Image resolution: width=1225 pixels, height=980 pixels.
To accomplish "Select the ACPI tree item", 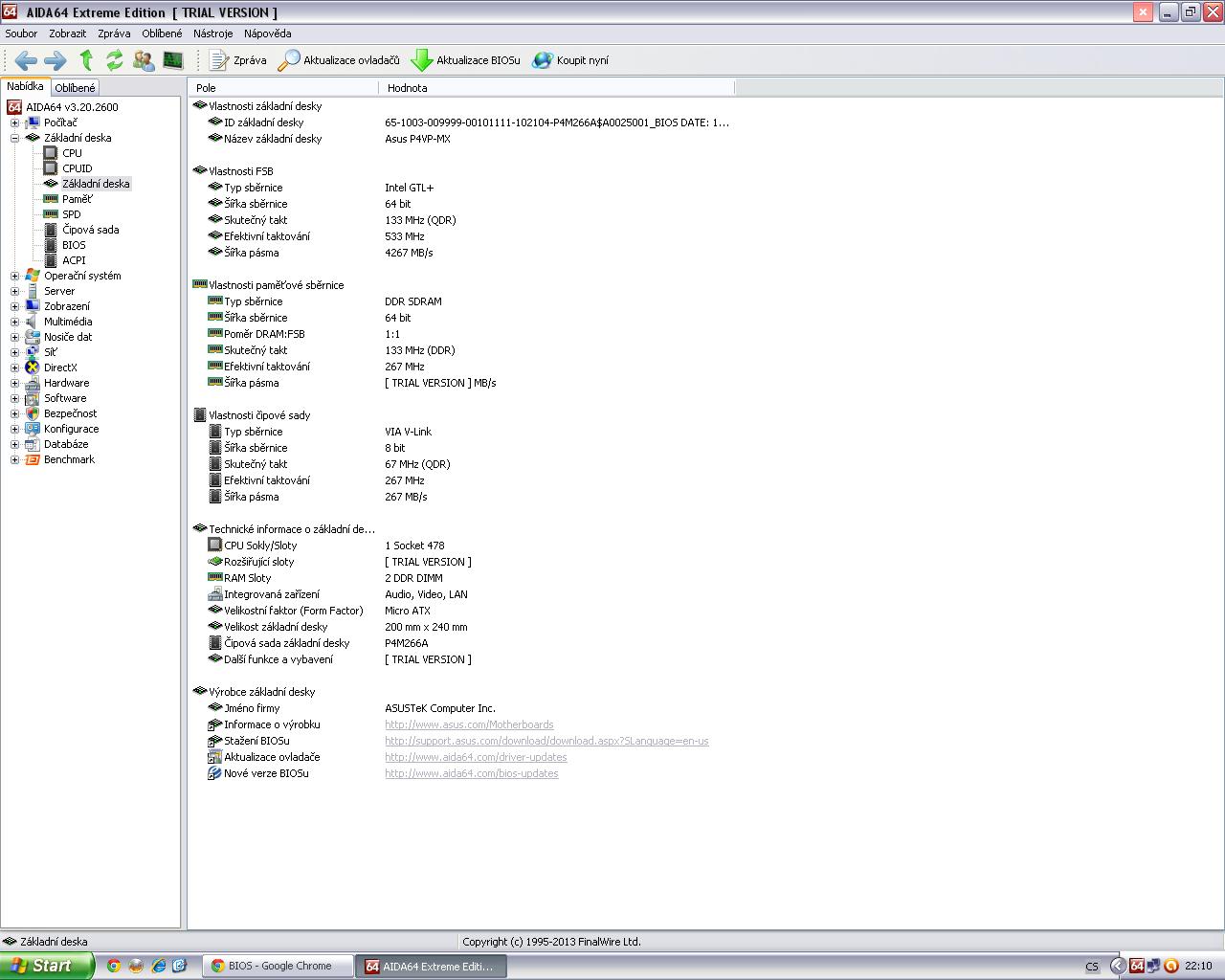I will (74, 260).
